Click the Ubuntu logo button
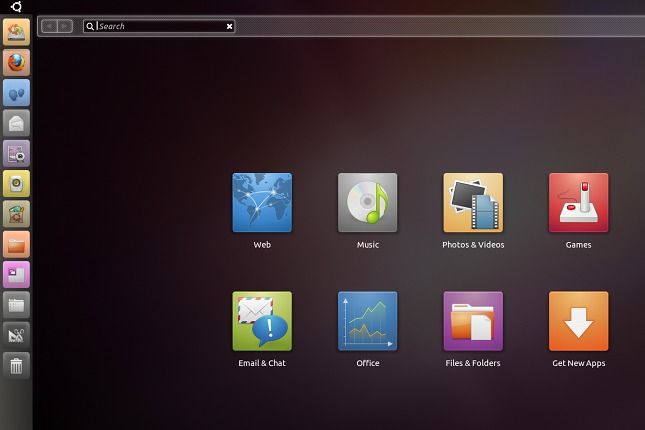This screenshot has width=645, height=430. tap(17, 7)
